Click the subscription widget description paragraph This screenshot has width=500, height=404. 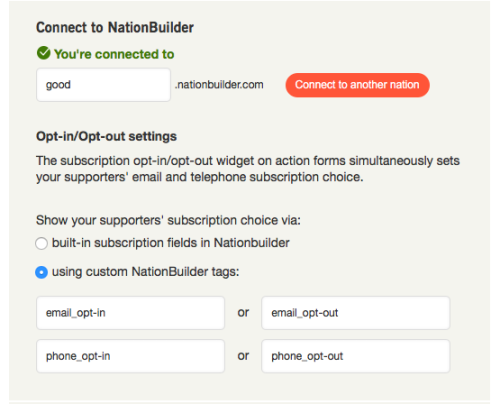click(248, 169)
